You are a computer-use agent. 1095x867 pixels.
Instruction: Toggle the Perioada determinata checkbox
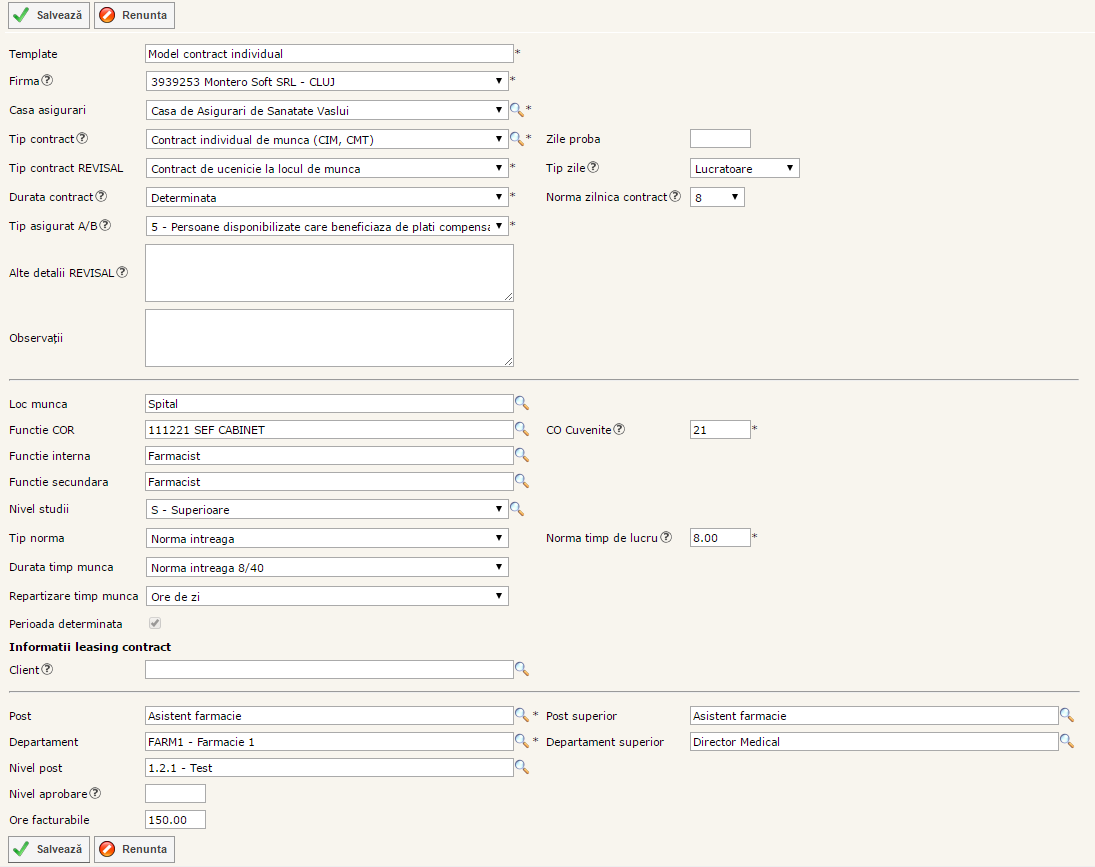pos(155,624)
